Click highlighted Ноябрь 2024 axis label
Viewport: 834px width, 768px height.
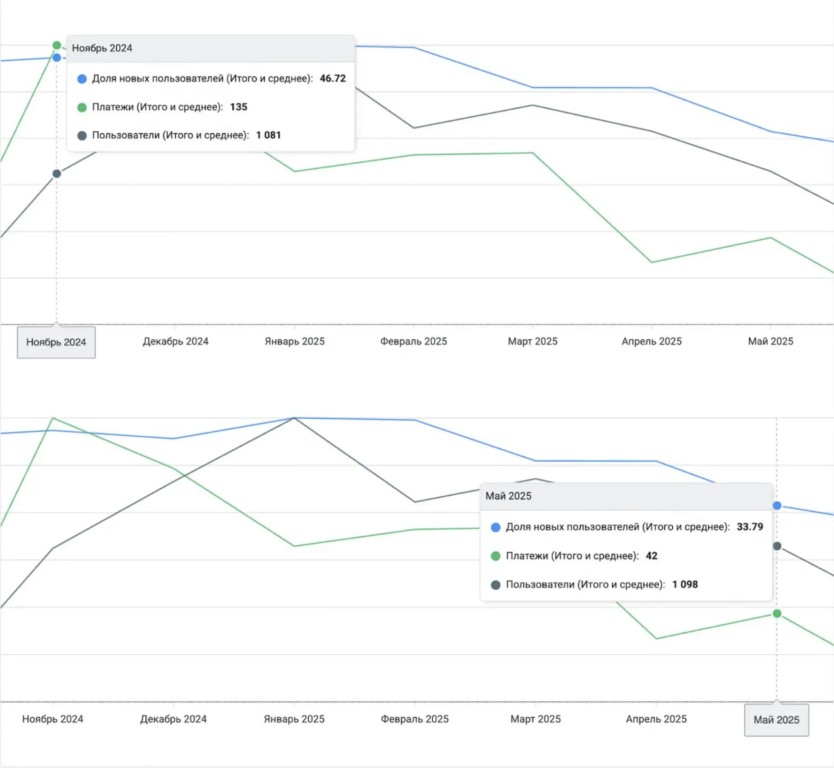click(x=57, y=342)
